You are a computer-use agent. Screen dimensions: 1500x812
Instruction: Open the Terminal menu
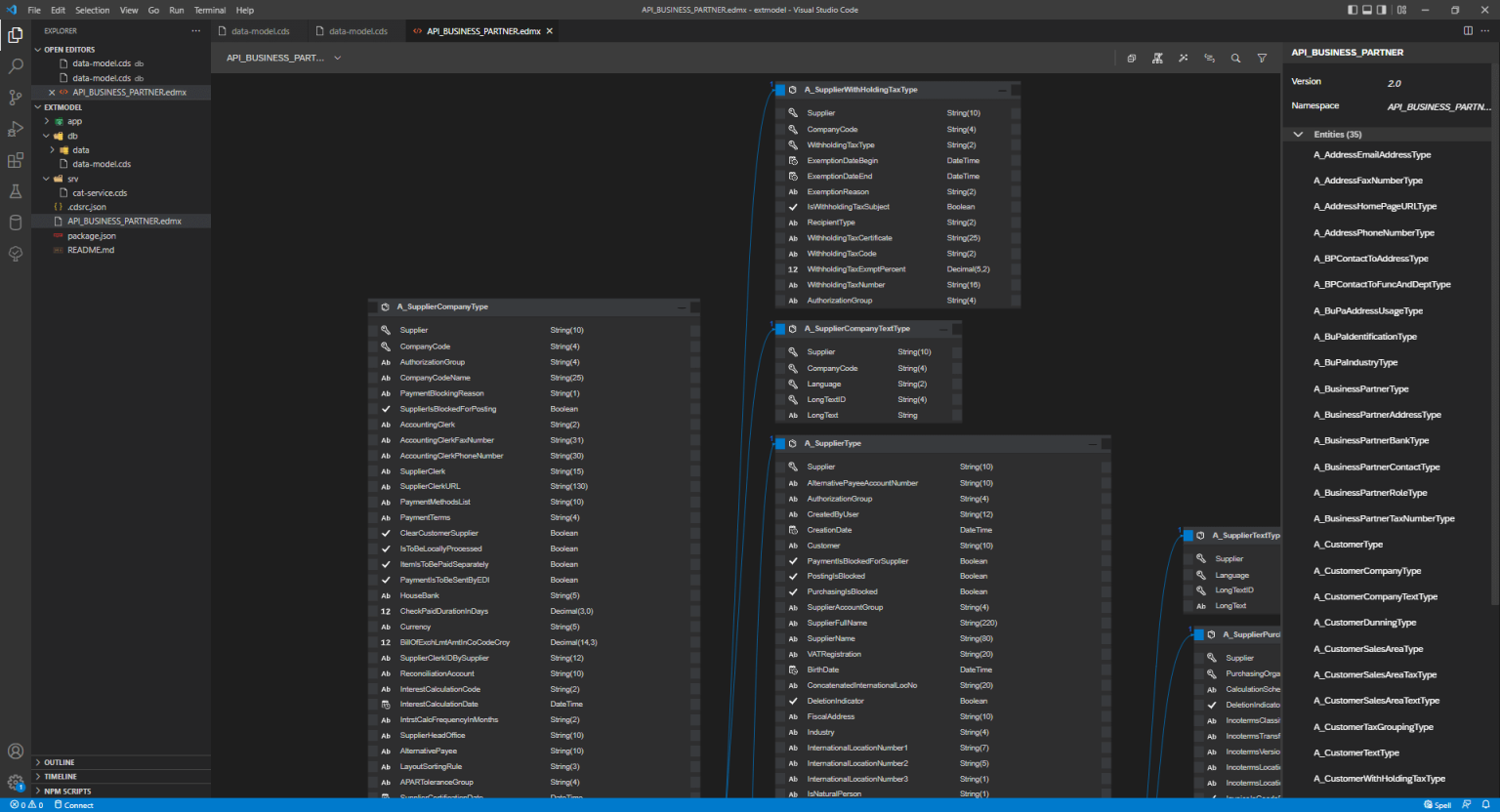pyautogui.click(x=210, y=10)
